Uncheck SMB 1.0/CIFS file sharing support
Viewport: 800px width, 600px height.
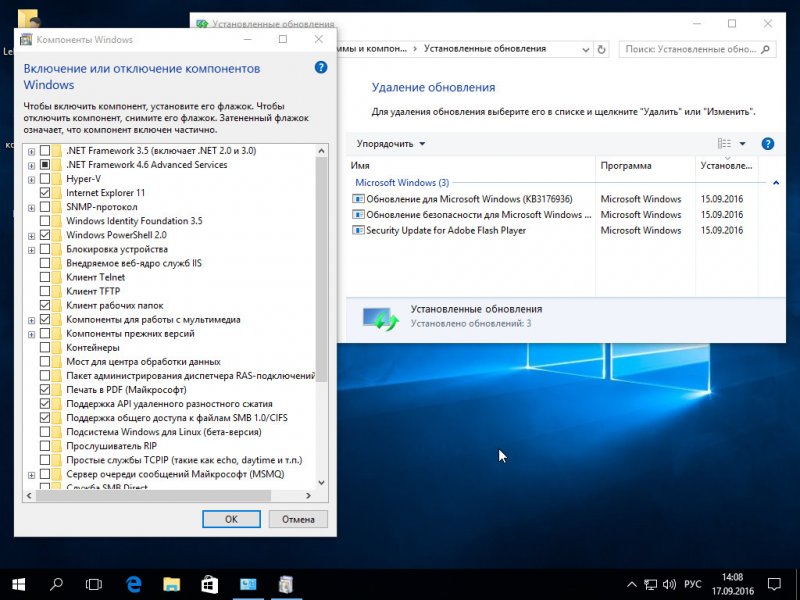(x=45, y=417)
